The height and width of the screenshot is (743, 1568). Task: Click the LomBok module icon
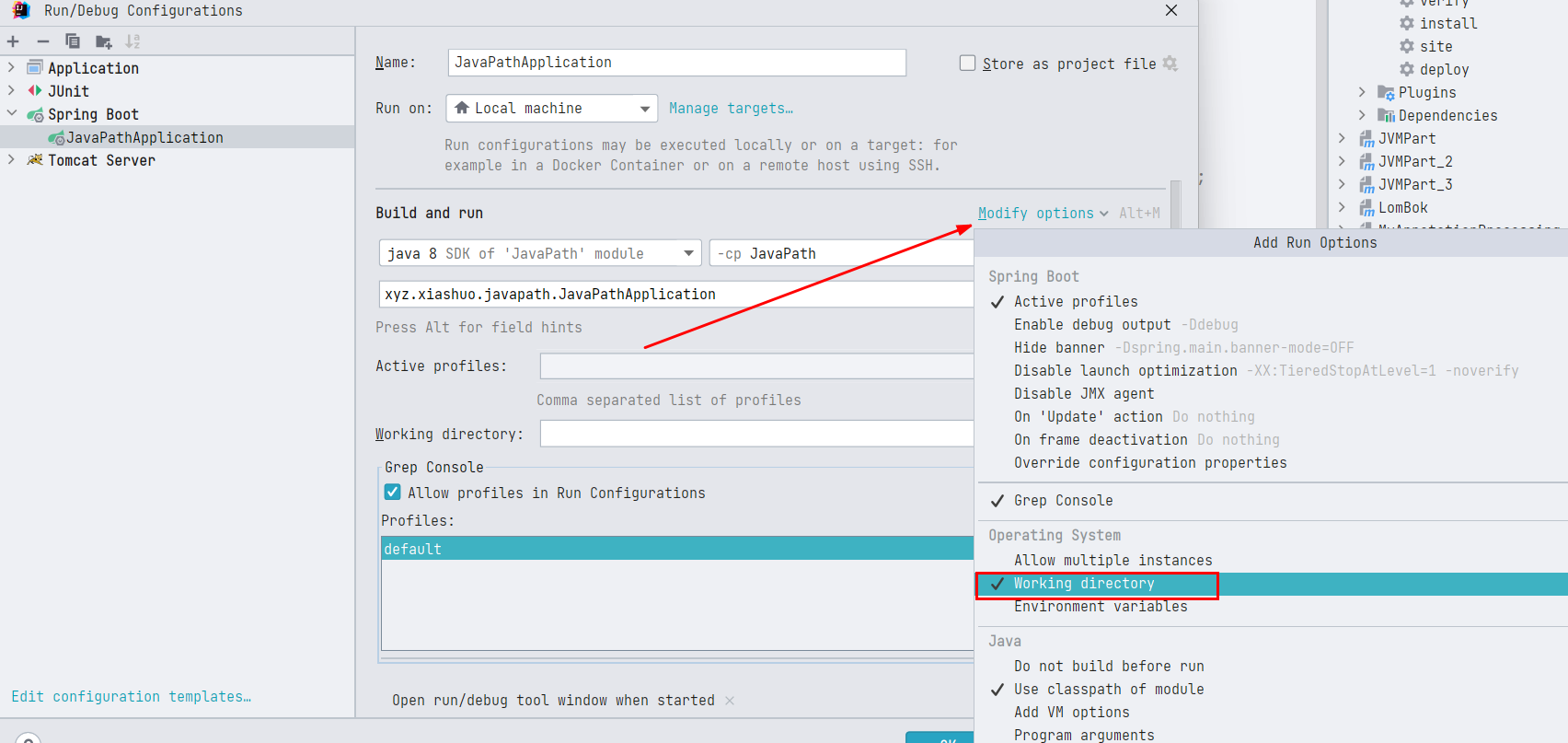[1366, 207]
